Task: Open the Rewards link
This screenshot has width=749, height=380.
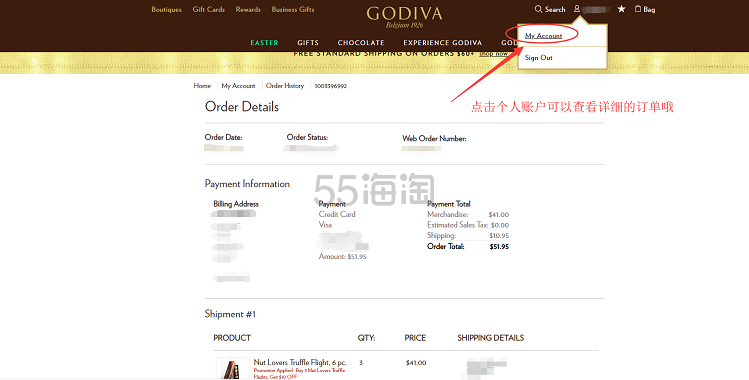Action: pos(248,10)
